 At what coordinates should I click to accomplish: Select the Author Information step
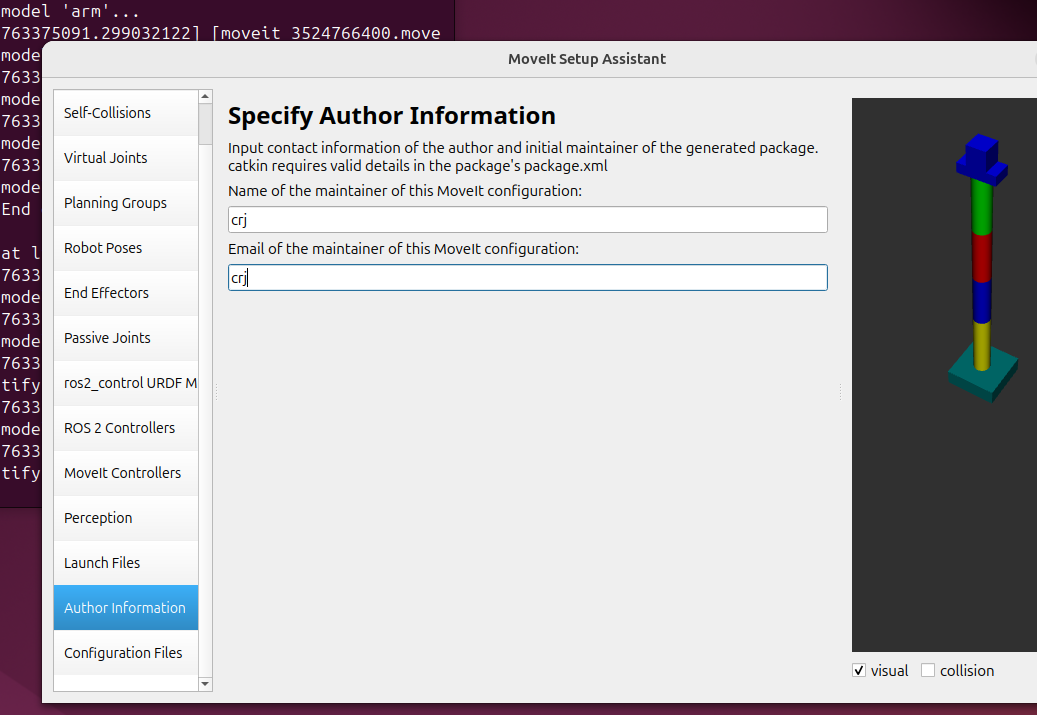pyautogui.click(x=126, y=608)
